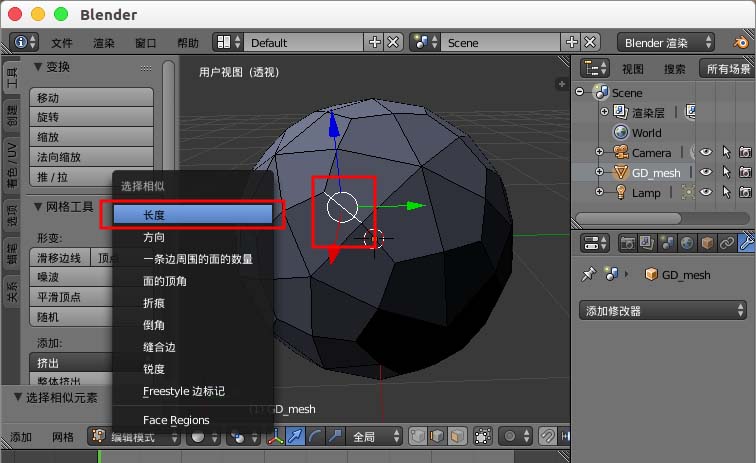The image size is (756, 463).
Task: Add a new scene with plus button
Action: click(x=571, y=42)
